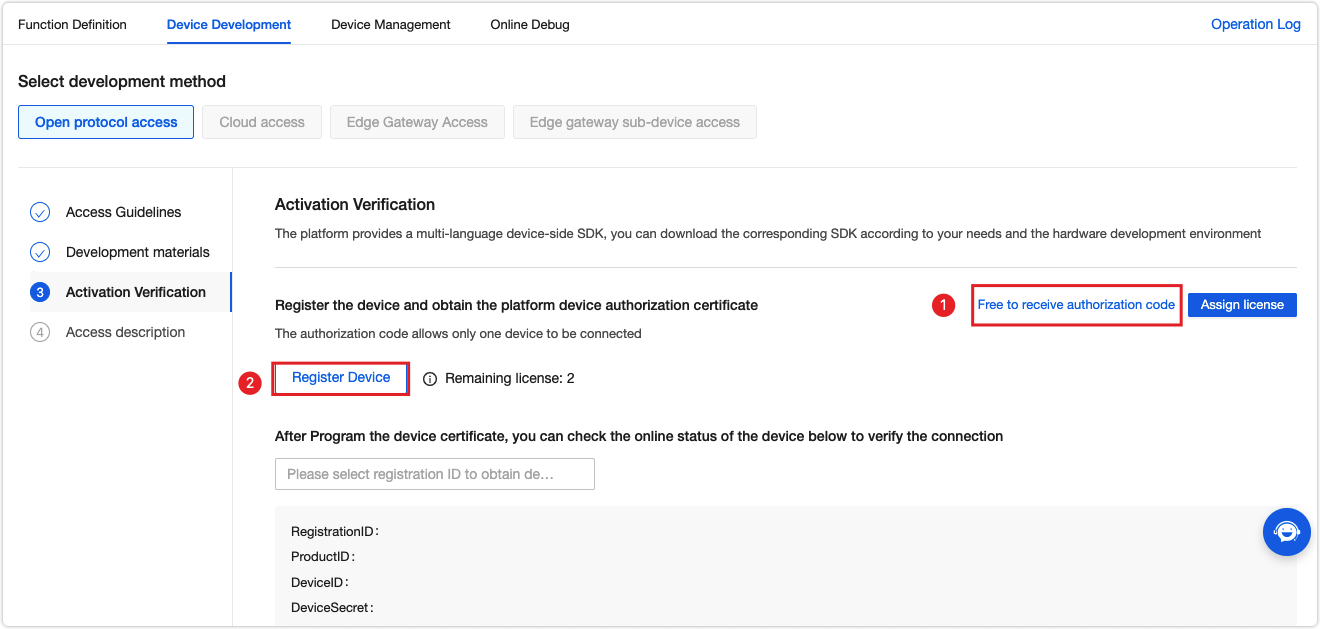Select Edge Gateway Access method
The height and width of the screenshot is (629, 1320).
417,122
